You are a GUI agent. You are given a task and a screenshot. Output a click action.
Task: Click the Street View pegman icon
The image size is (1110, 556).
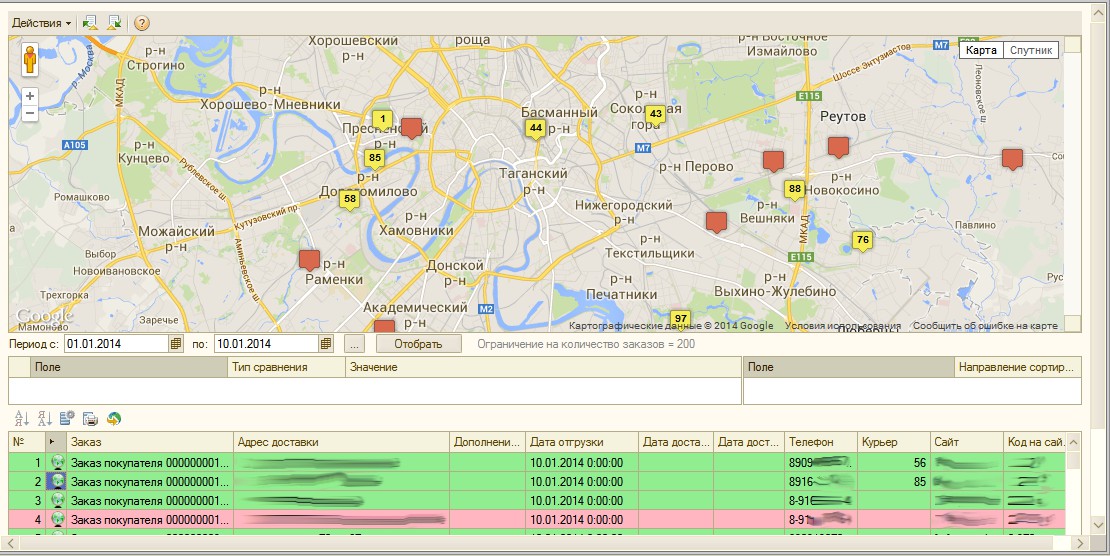tap(30, 59)
